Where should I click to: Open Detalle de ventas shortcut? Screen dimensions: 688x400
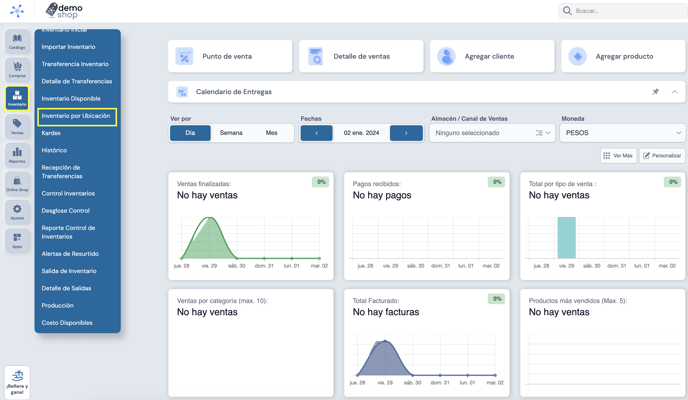click(x=361, y=57)
